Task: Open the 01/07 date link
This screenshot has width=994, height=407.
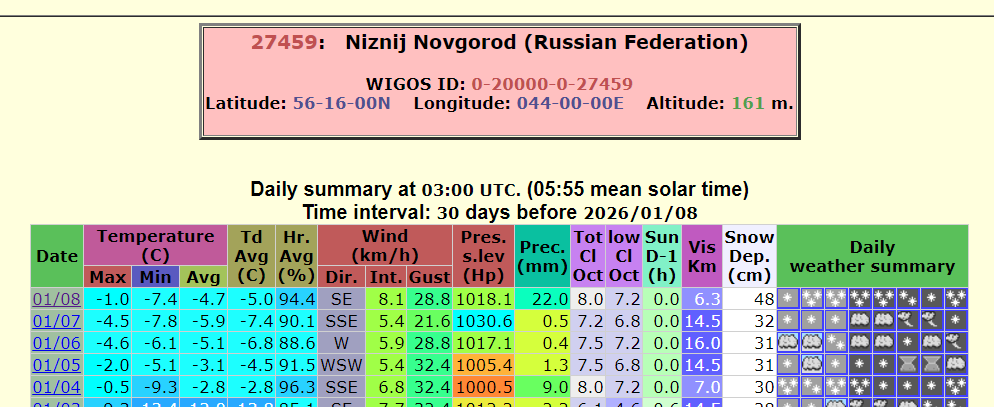Action: 48,321
